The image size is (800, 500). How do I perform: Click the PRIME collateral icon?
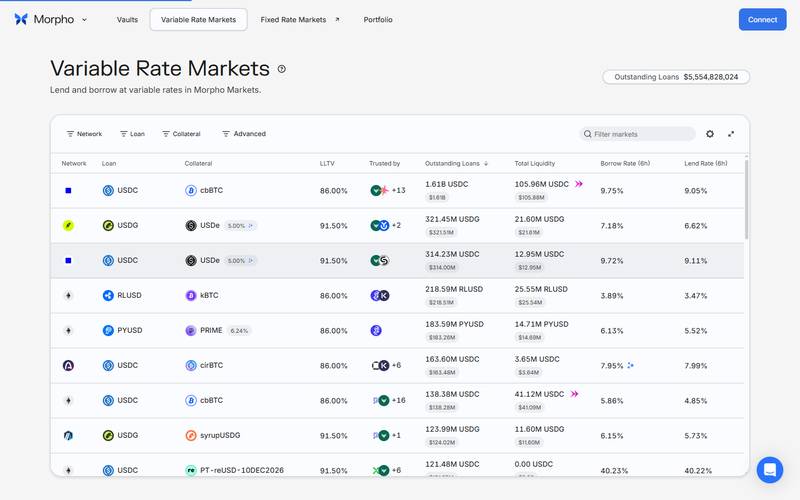[191, 331]
